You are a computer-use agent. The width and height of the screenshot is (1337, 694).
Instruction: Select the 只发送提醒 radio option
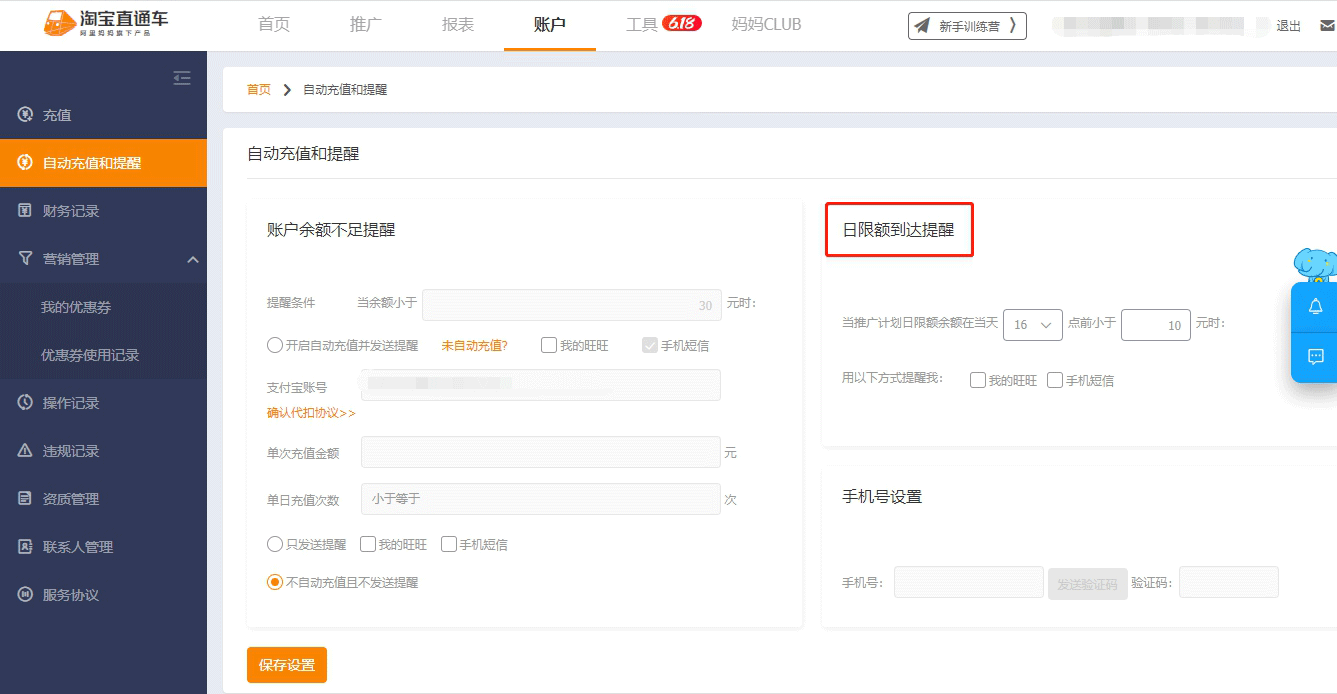[275, 545]
